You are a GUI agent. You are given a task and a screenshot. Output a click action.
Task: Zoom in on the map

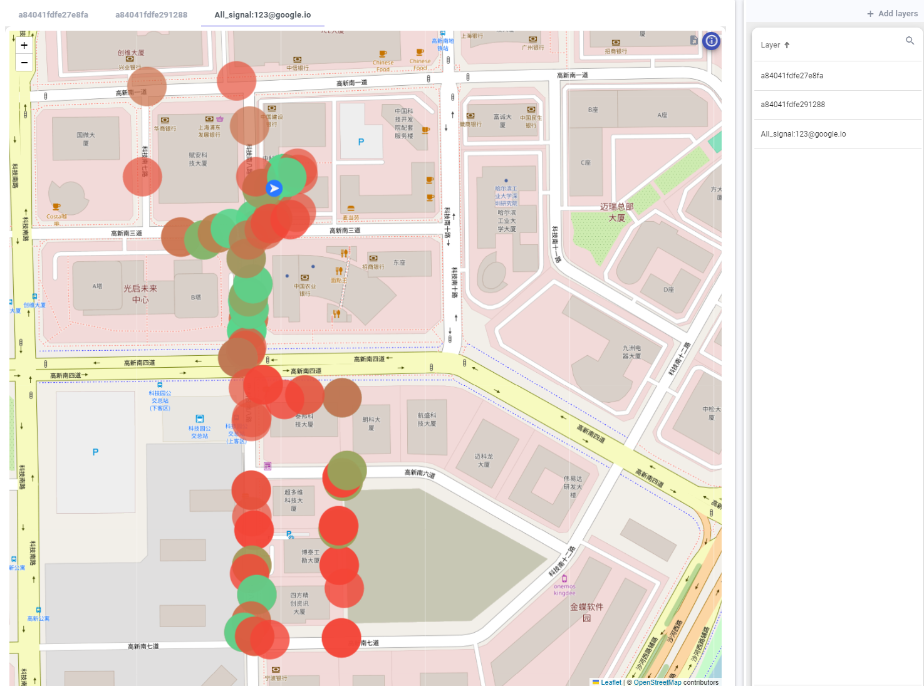(24, 45)
